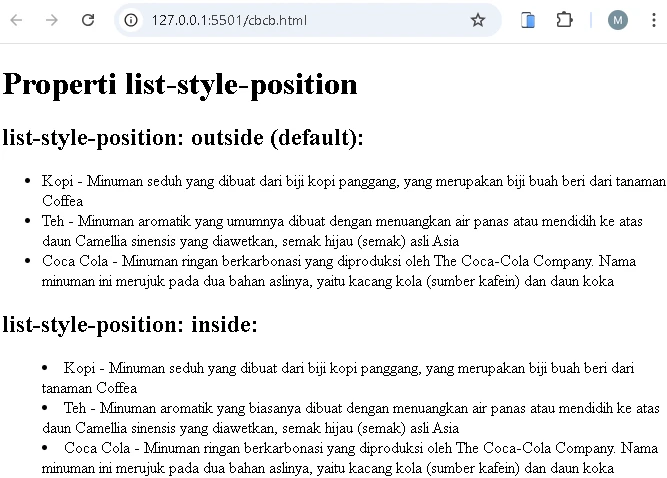Click the outside list Kopi item text
The image size is (667, 478).
pyautogui.click(x=354, y=191)
